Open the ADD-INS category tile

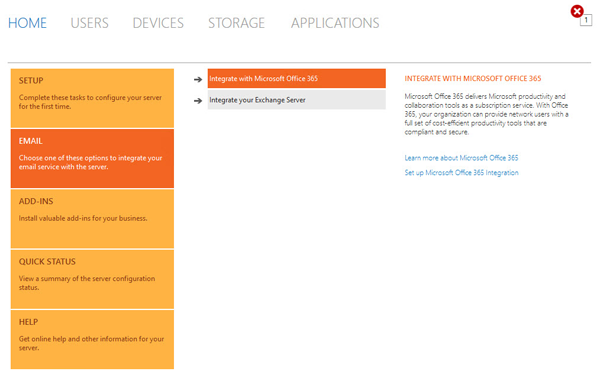point(92,219)
